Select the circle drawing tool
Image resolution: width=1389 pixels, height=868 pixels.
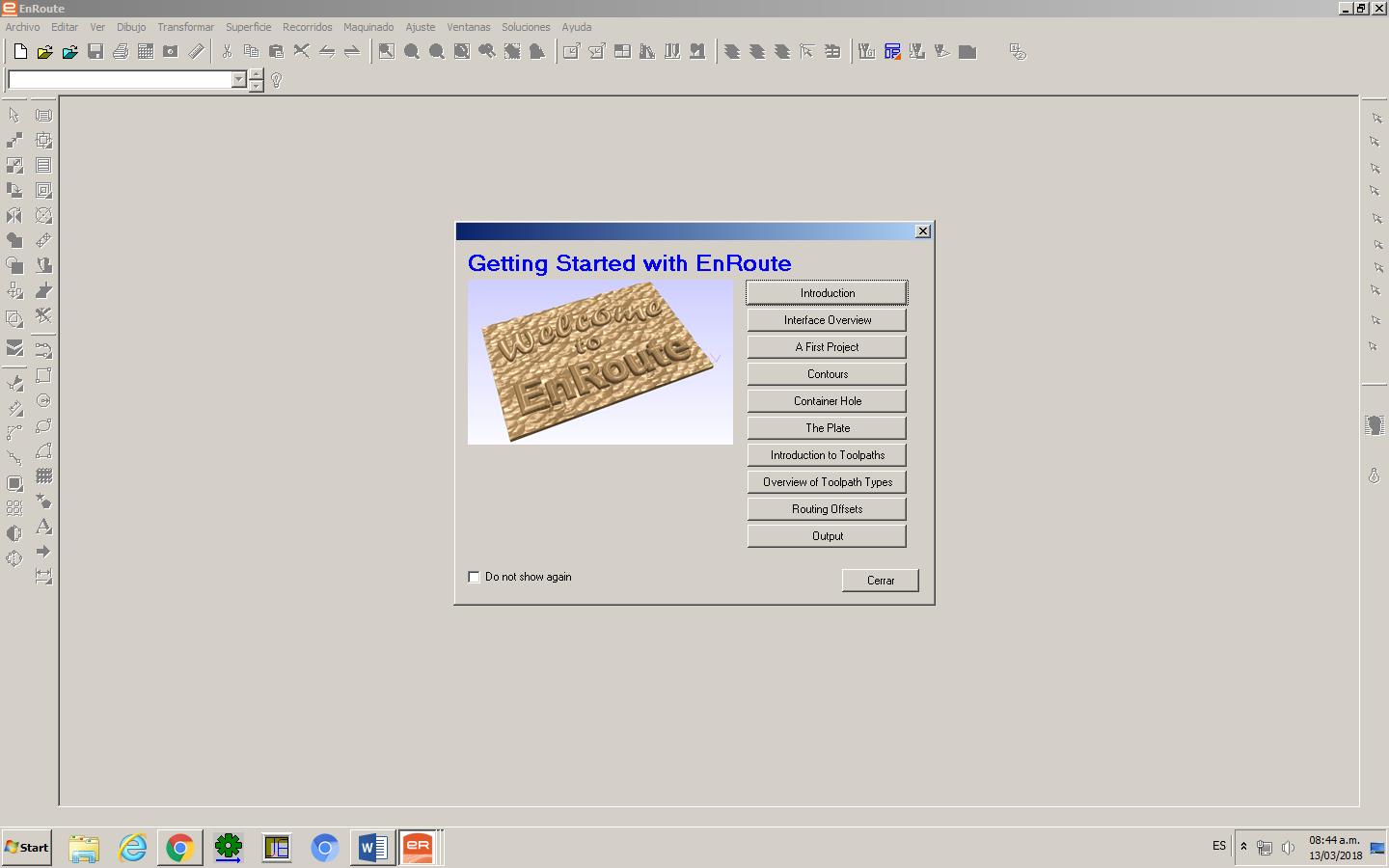tap(43, 401)
